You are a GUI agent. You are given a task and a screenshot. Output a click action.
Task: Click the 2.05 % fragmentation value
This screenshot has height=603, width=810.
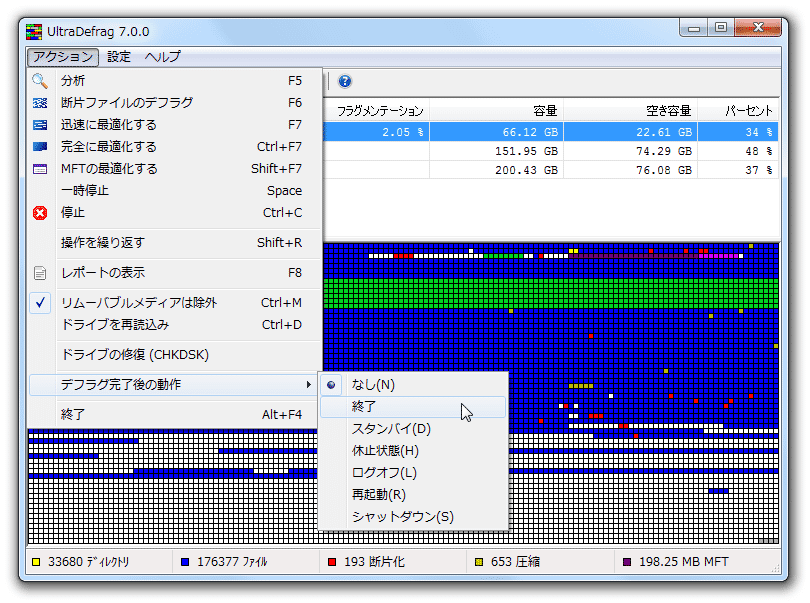click(402, 132)
